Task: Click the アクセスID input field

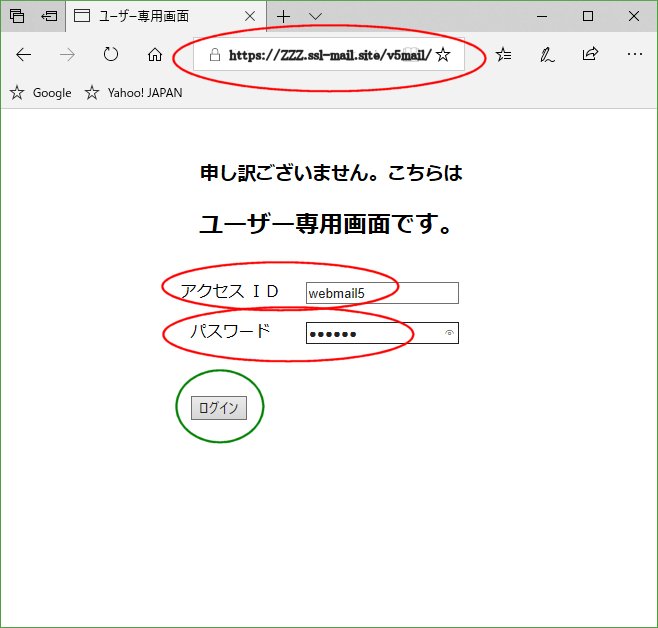Action: click(x=382, y=293)
